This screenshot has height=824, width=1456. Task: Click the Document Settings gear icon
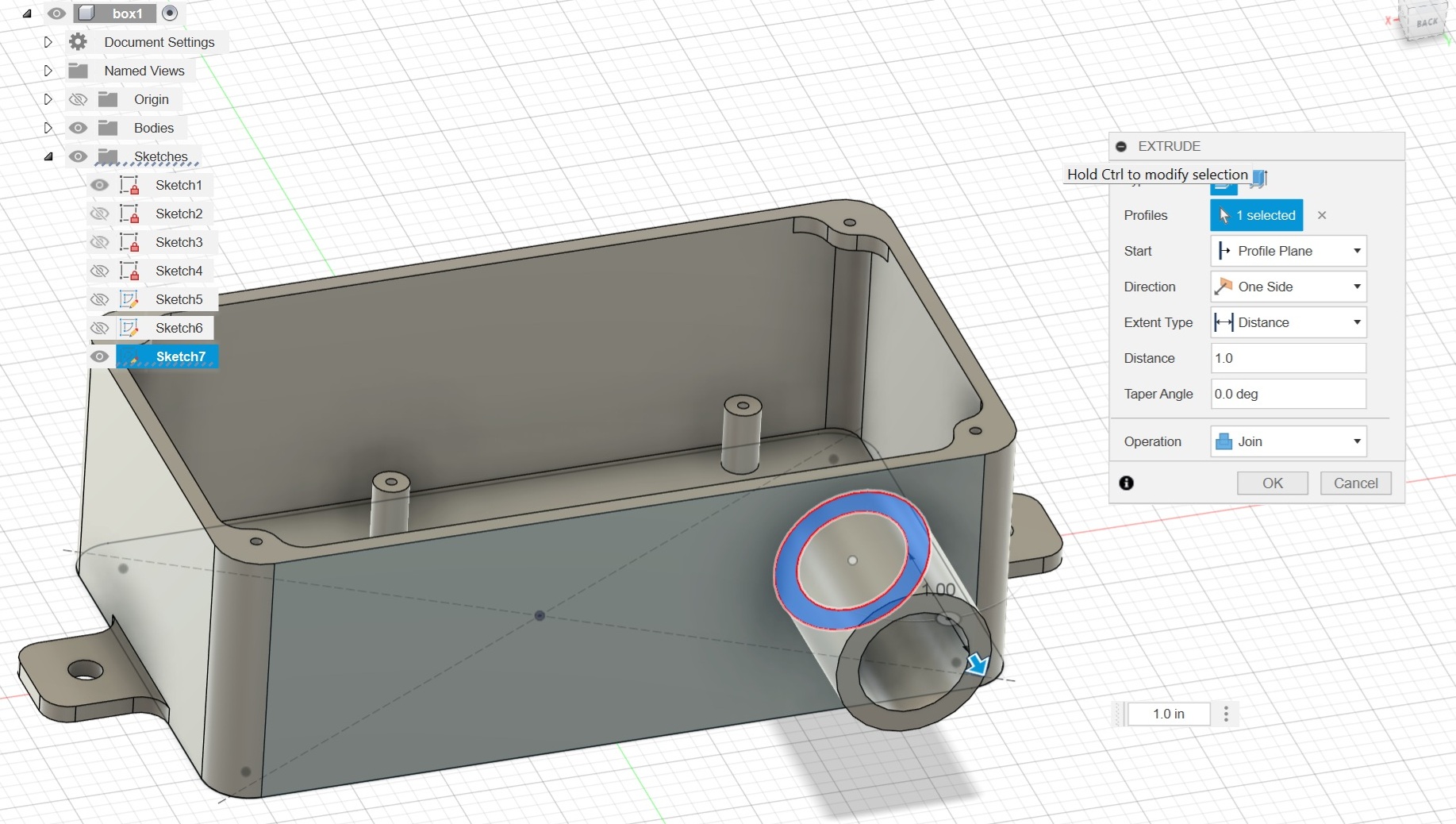[78, 42]
